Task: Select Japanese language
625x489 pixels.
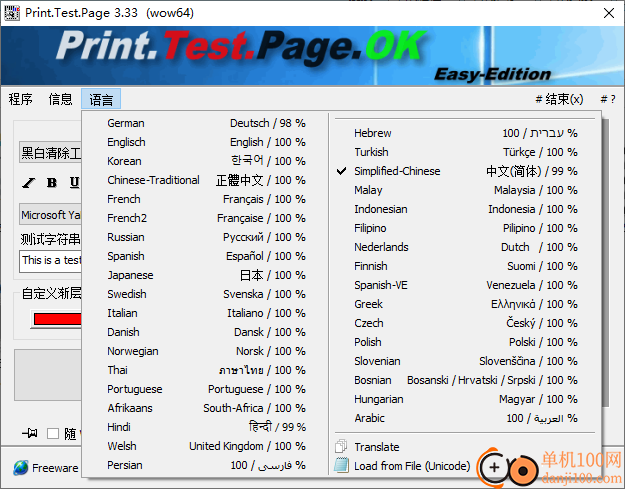Action: 206,275
